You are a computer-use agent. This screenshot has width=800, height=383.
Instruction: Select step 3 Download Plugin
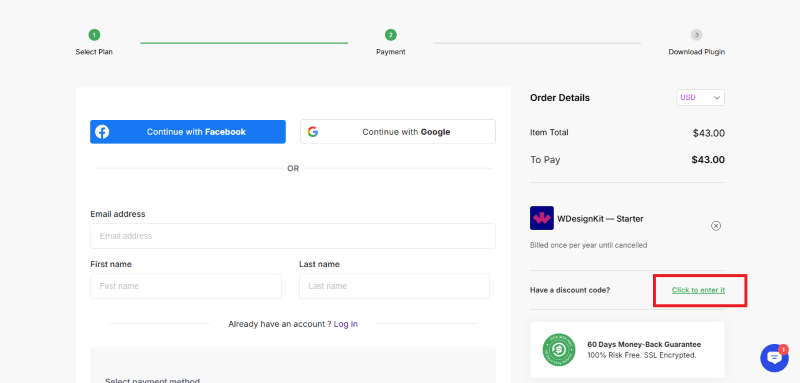pos(696,42)
